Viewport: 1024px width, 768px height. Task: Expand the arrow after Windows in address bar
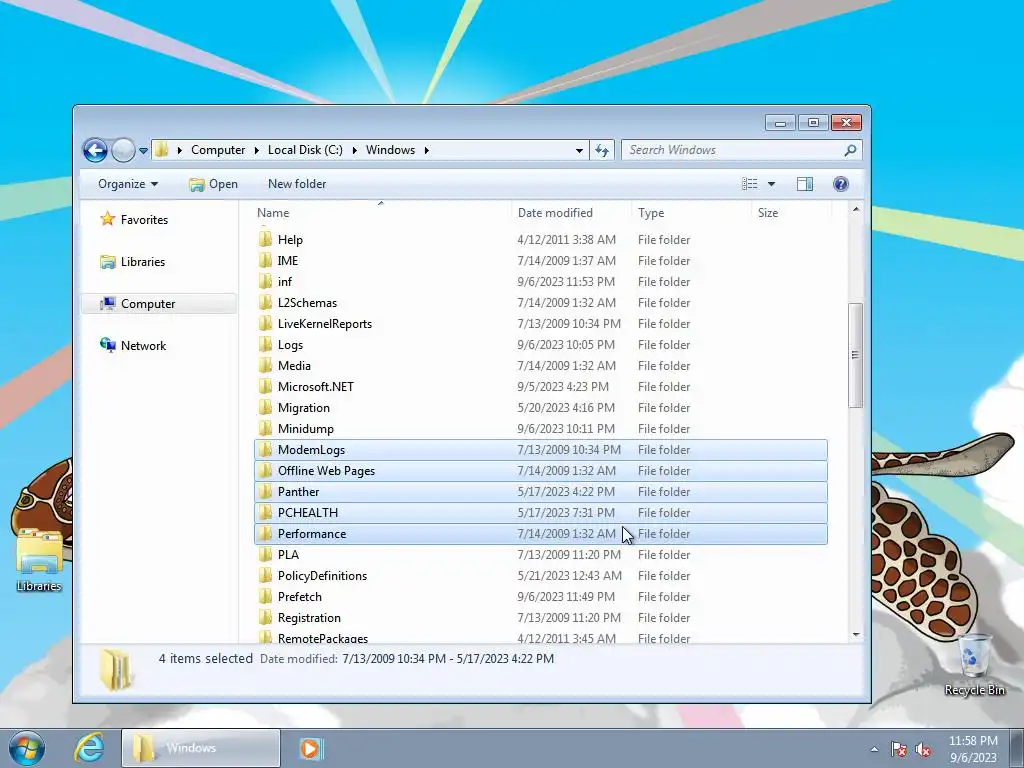click(426, 150)
